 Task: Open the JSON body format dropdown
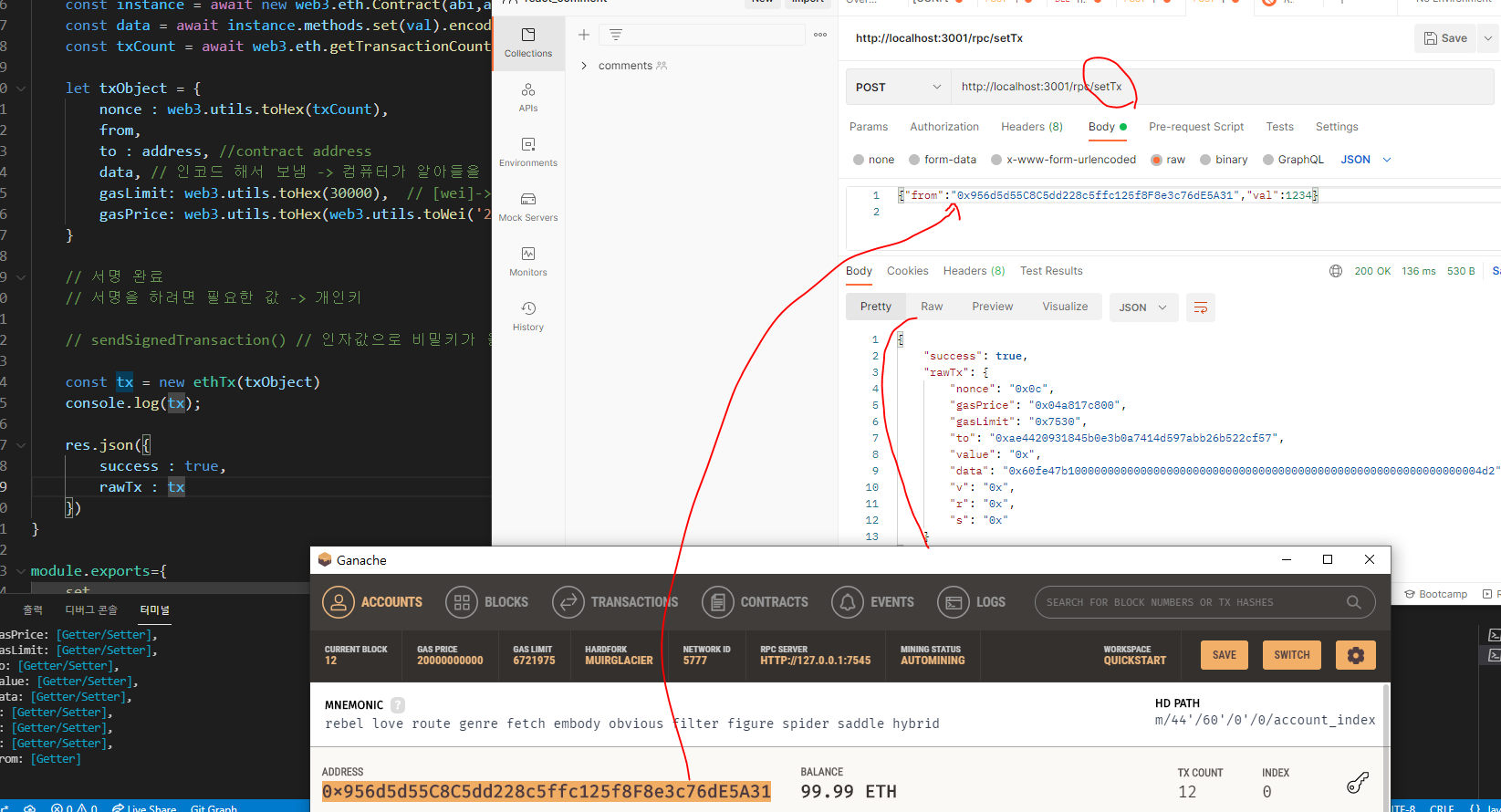point(1366,160)
